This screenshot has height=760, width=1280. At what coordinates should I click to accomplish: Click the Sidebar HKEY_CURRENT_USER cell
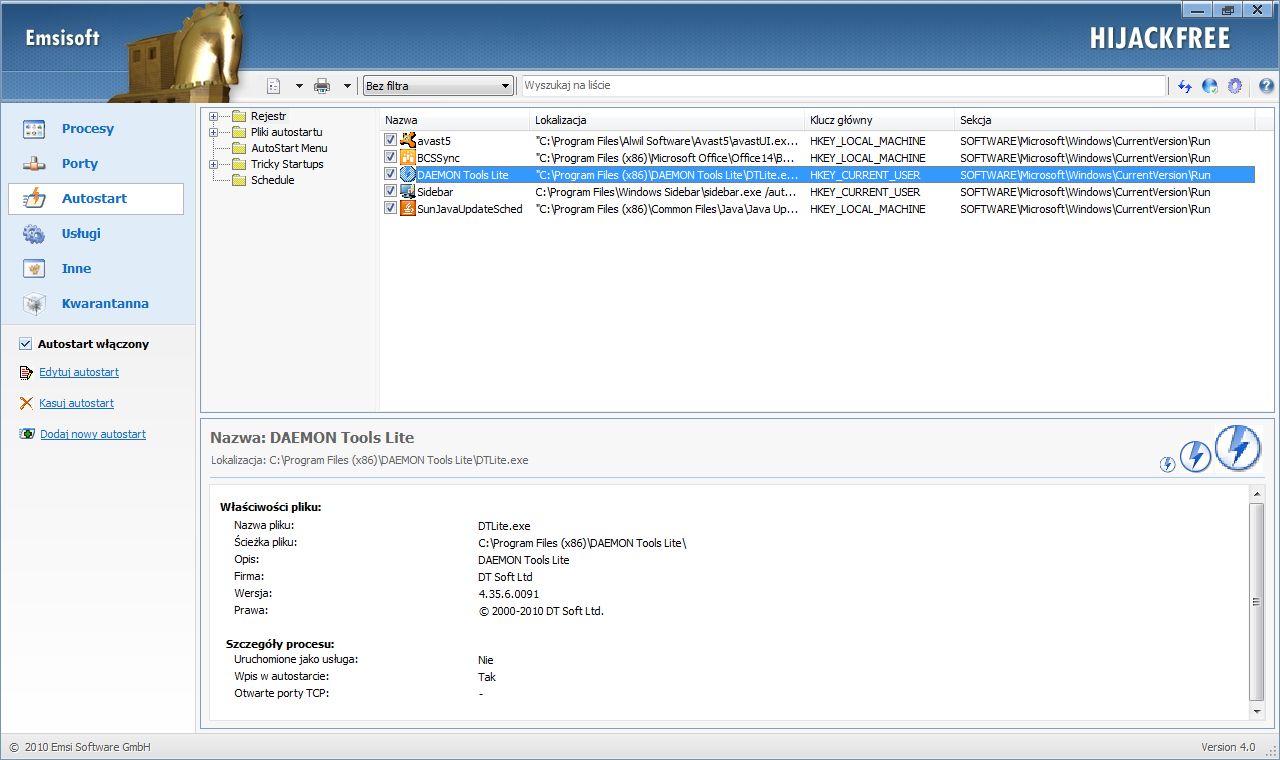865,192
